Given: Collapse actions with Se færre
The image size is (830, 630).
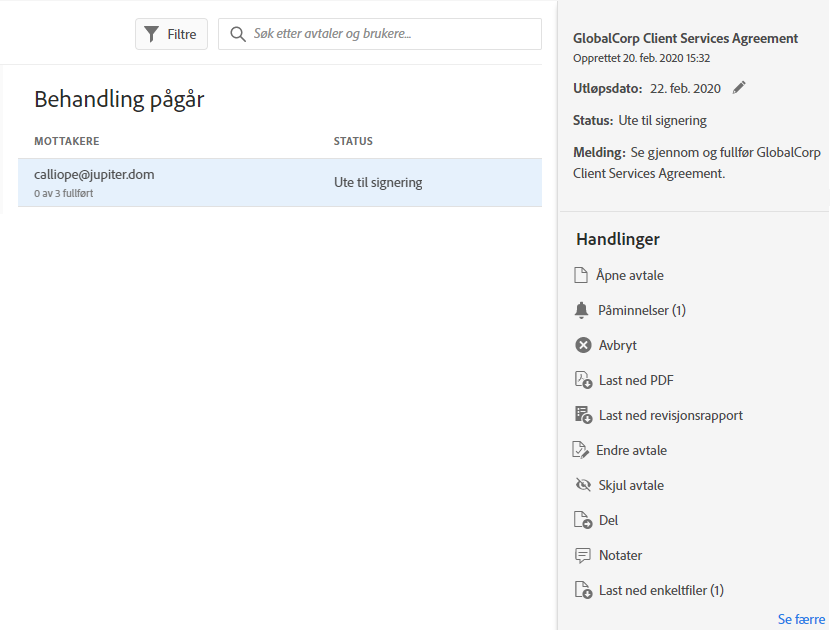Looking at the screenshot, I should 801,619.
